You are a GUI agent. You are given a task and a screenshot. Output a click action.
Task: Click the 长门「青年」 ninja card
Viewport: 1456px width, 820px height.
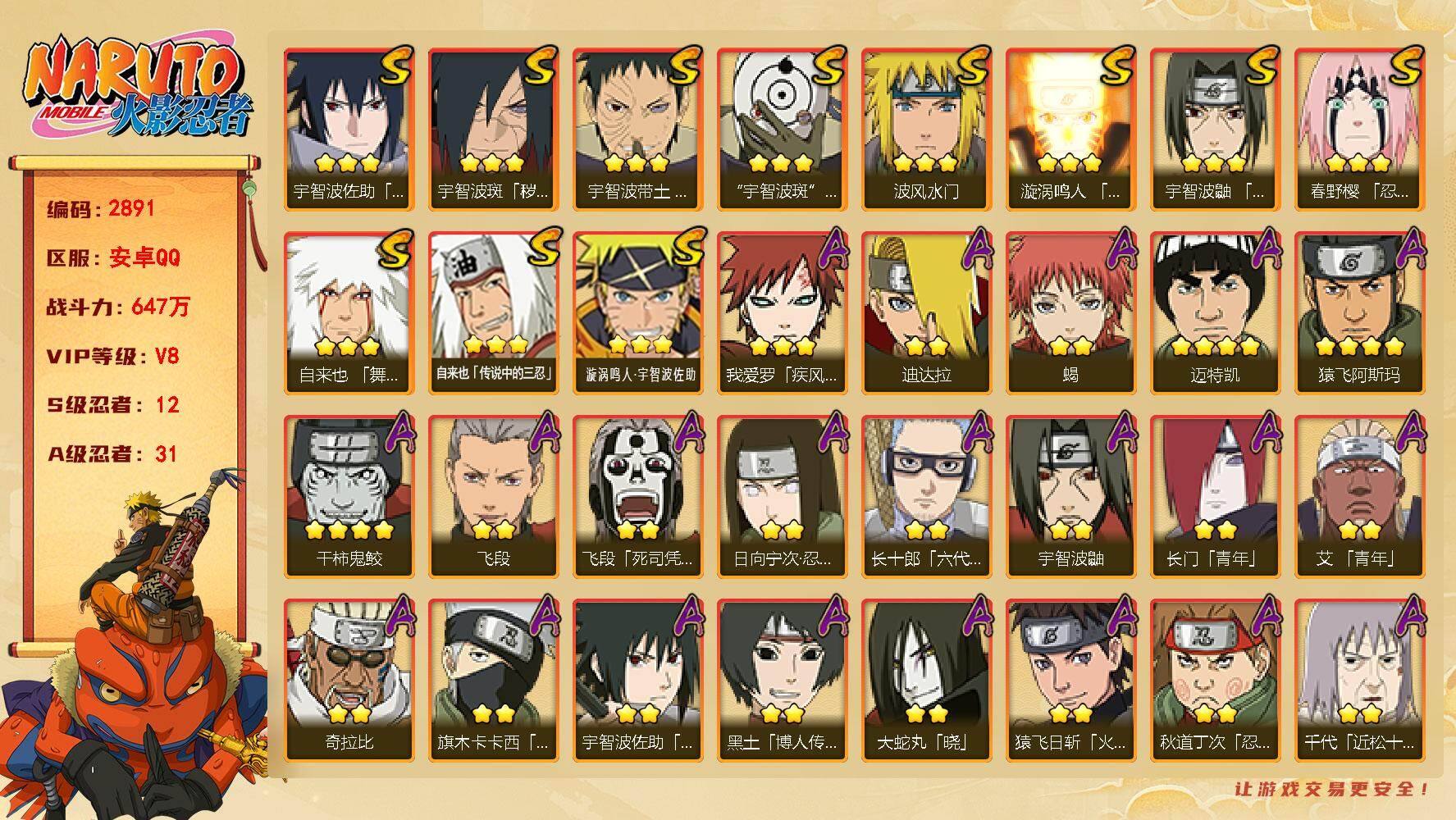coord(1215,497)
